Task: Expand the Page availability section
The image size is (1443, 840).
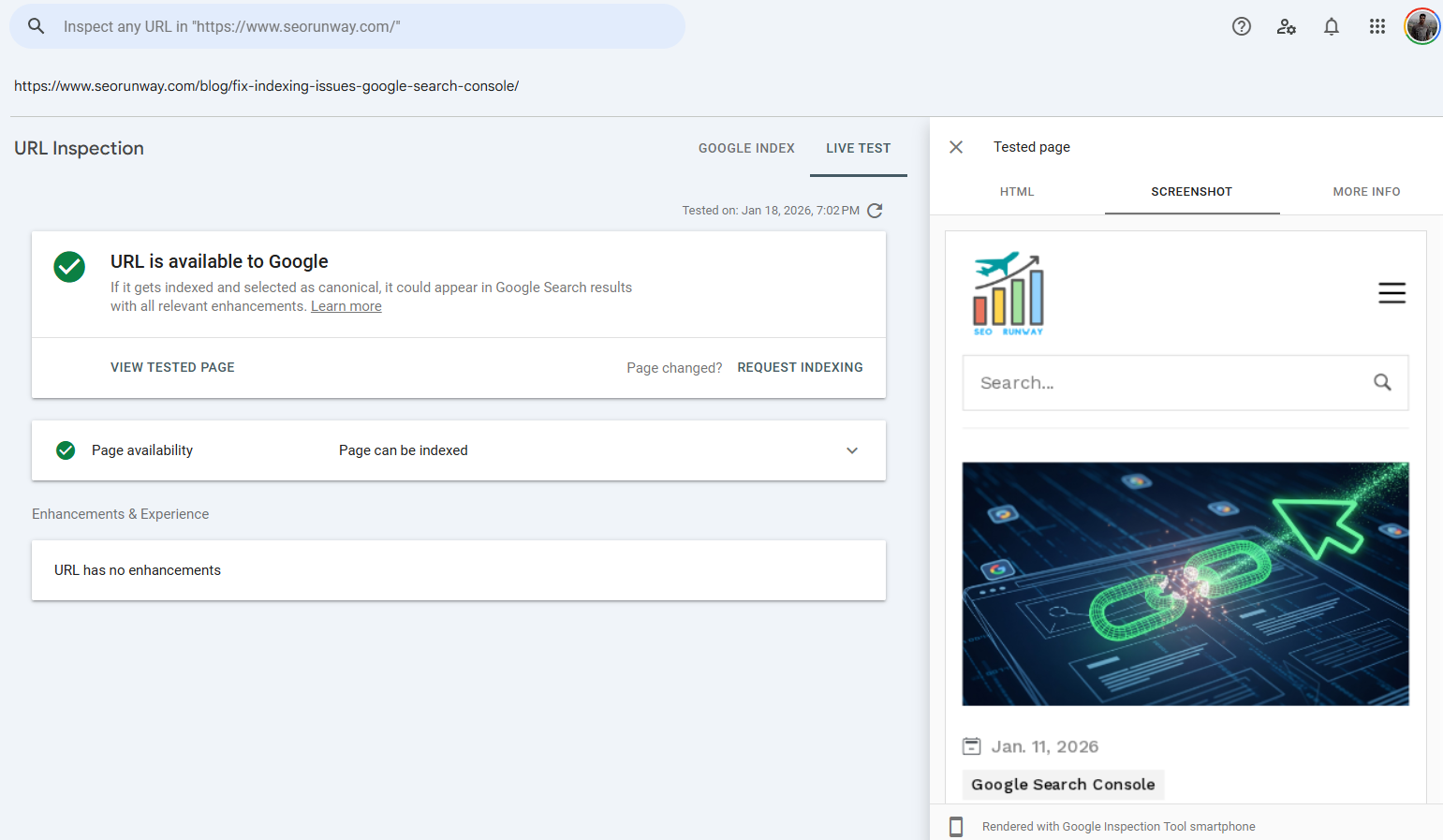Action: tap(852, 450)
